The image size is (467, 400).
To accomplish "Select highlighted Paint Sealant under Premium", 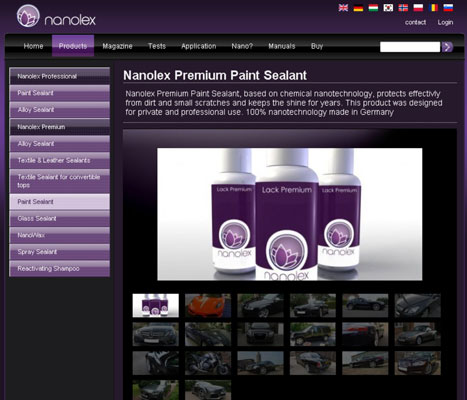I will click(60, 202).
